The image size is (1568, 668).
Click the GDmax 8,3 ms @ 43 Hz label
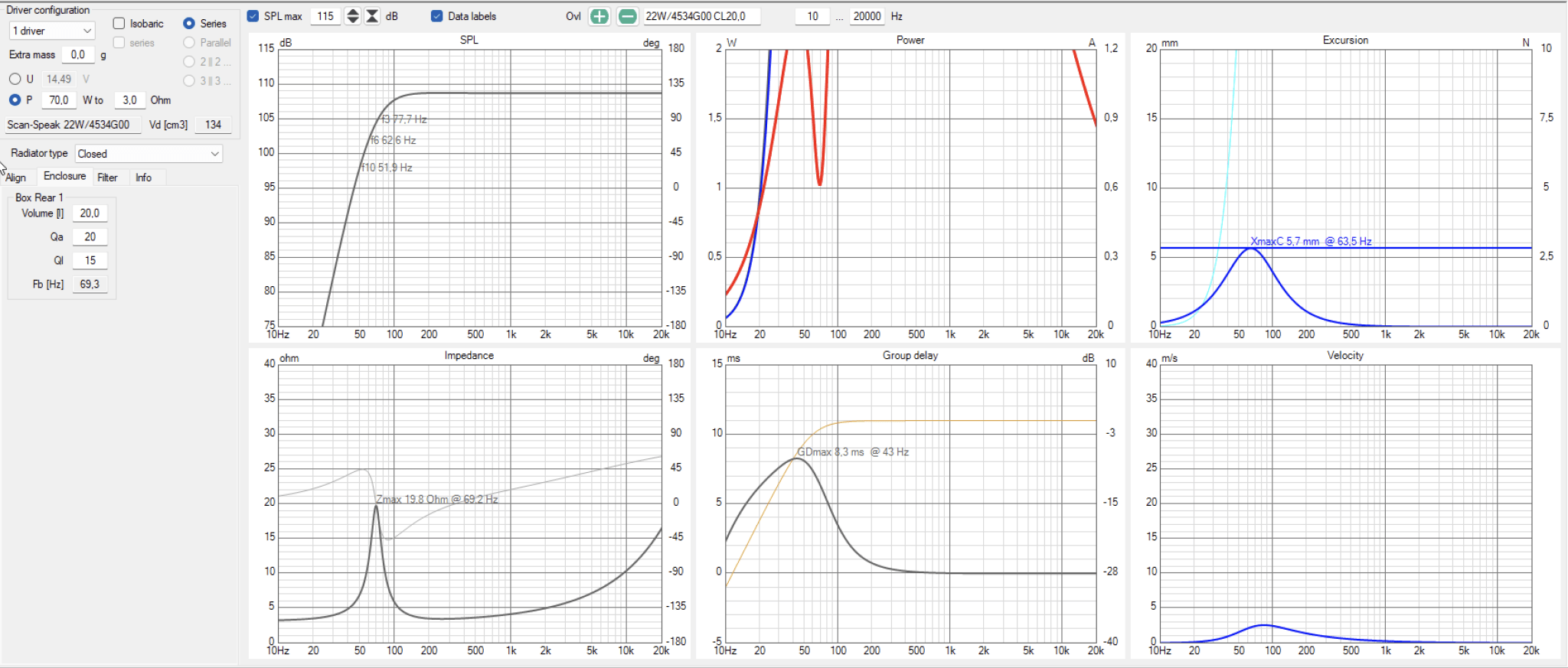853,452
